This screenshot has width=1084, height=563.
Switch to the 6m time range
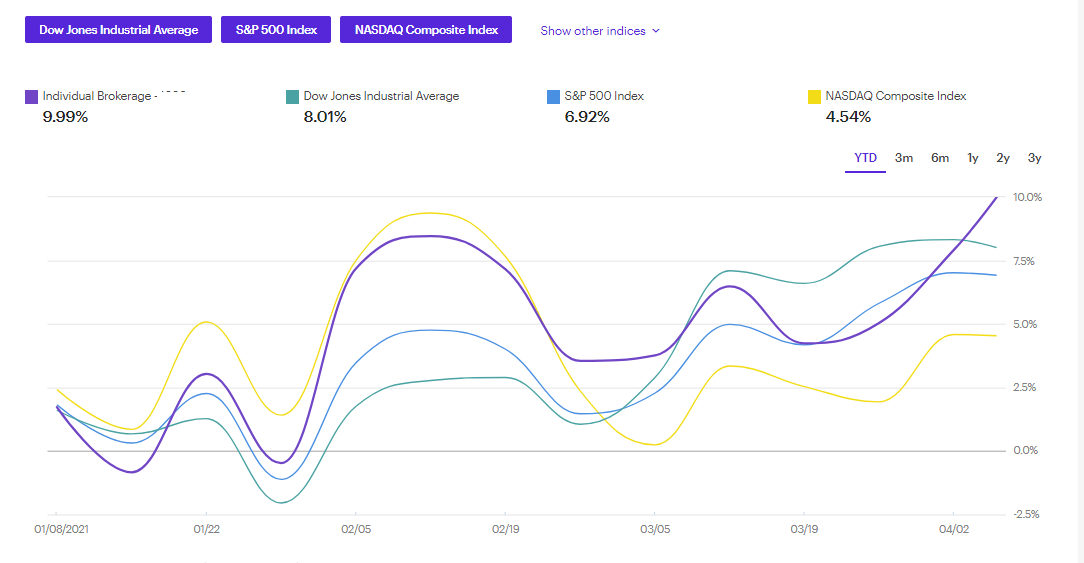pos(940,158)
